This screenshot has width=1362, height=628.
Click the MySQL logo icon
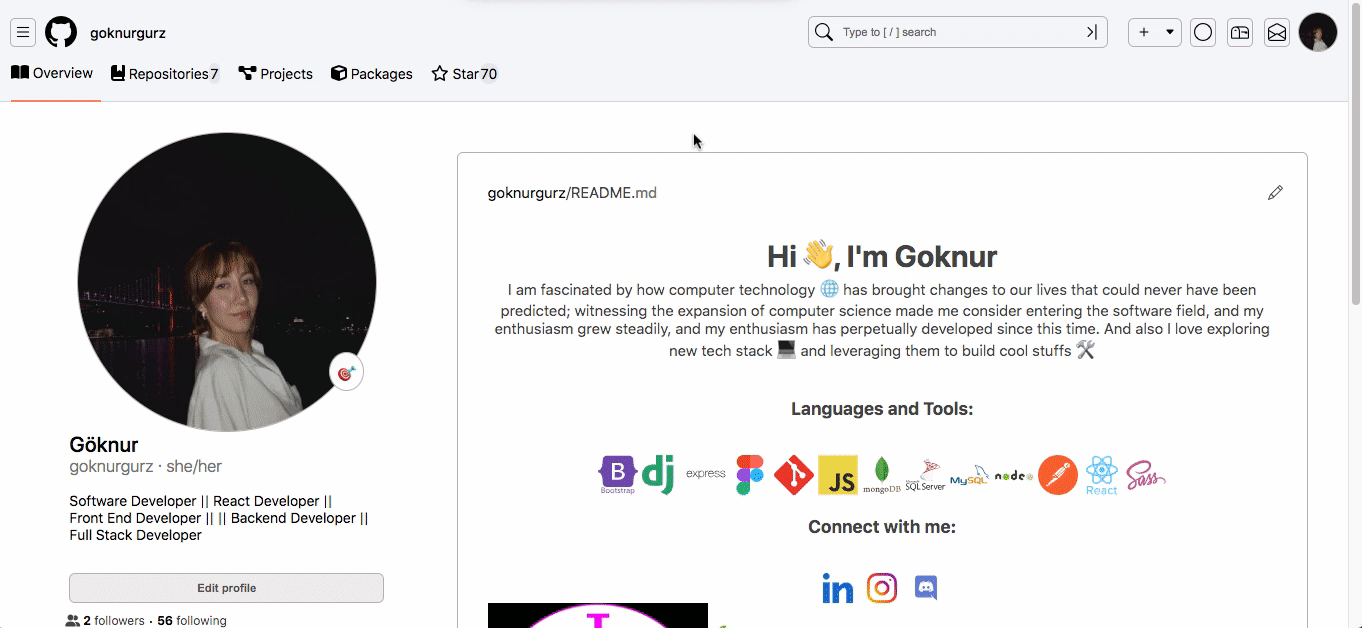pyautogui.click(x=969, y=475)
